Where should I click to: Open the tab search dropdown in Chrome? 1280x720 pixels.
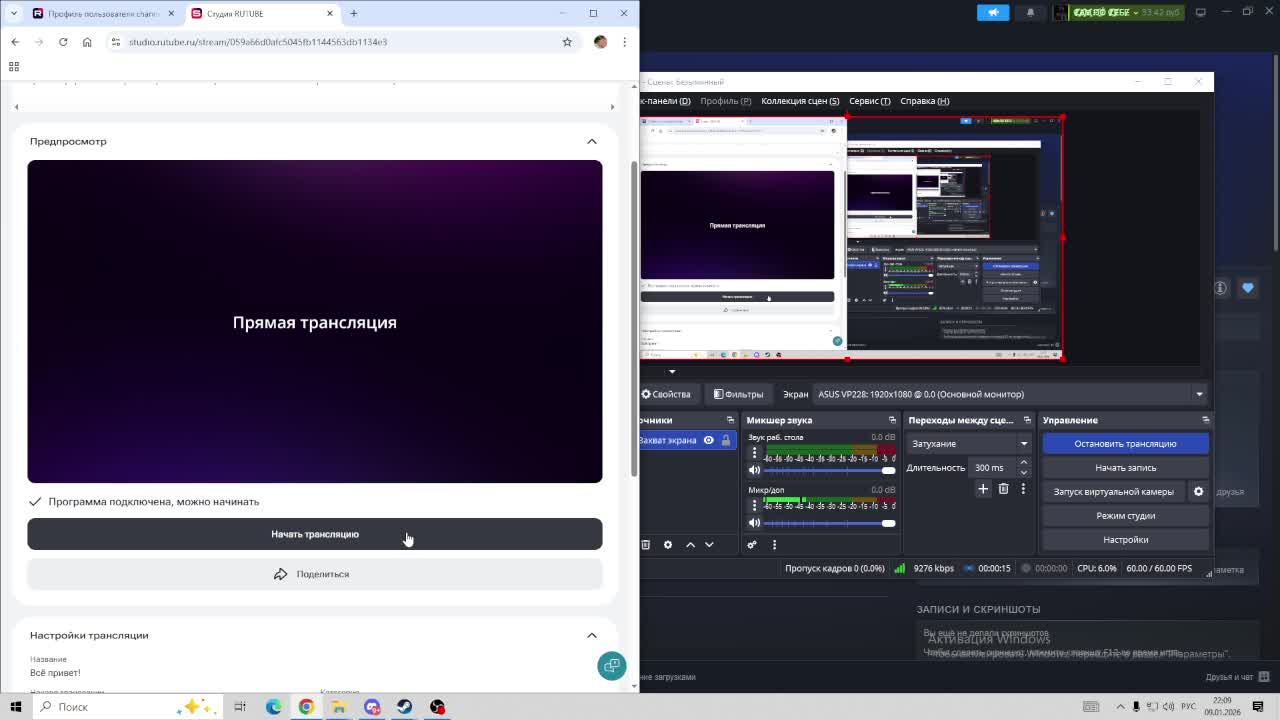coord(14,13)
